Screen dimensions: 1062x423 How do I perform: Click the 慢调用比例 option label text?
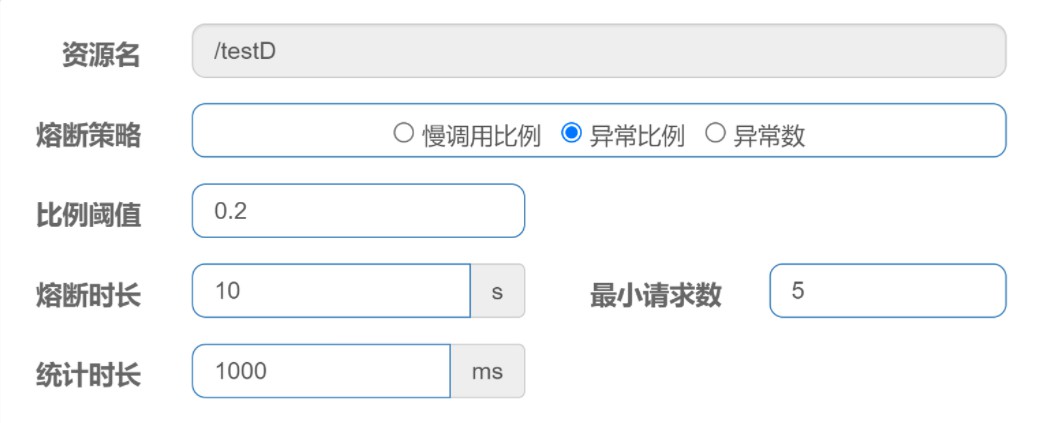pyautogui.click(x=481, y=135)
